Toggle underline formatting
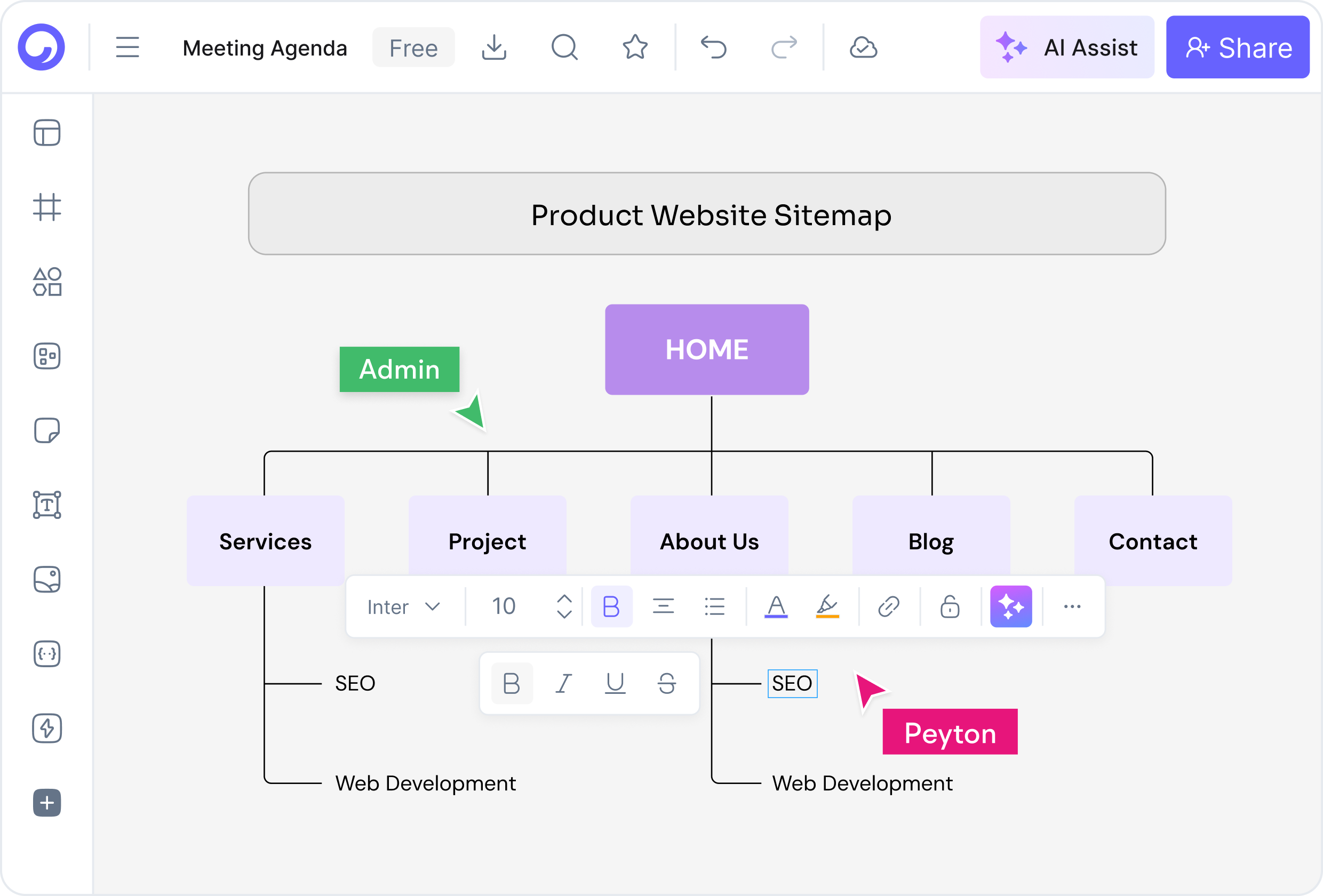This screenshot has width=1323, height=896. pyautogui.click(x=615, y=683)
